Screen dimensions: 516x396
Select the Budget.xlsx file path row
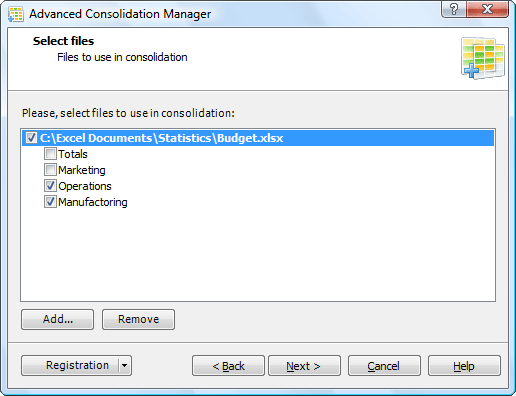coord(258,138)
